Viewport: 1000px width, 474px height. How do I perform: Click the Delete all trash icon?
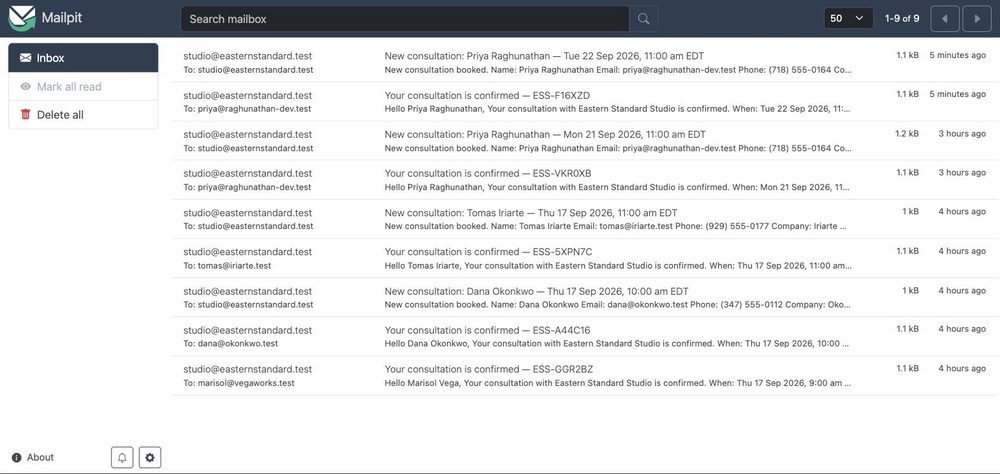[26, 115]
